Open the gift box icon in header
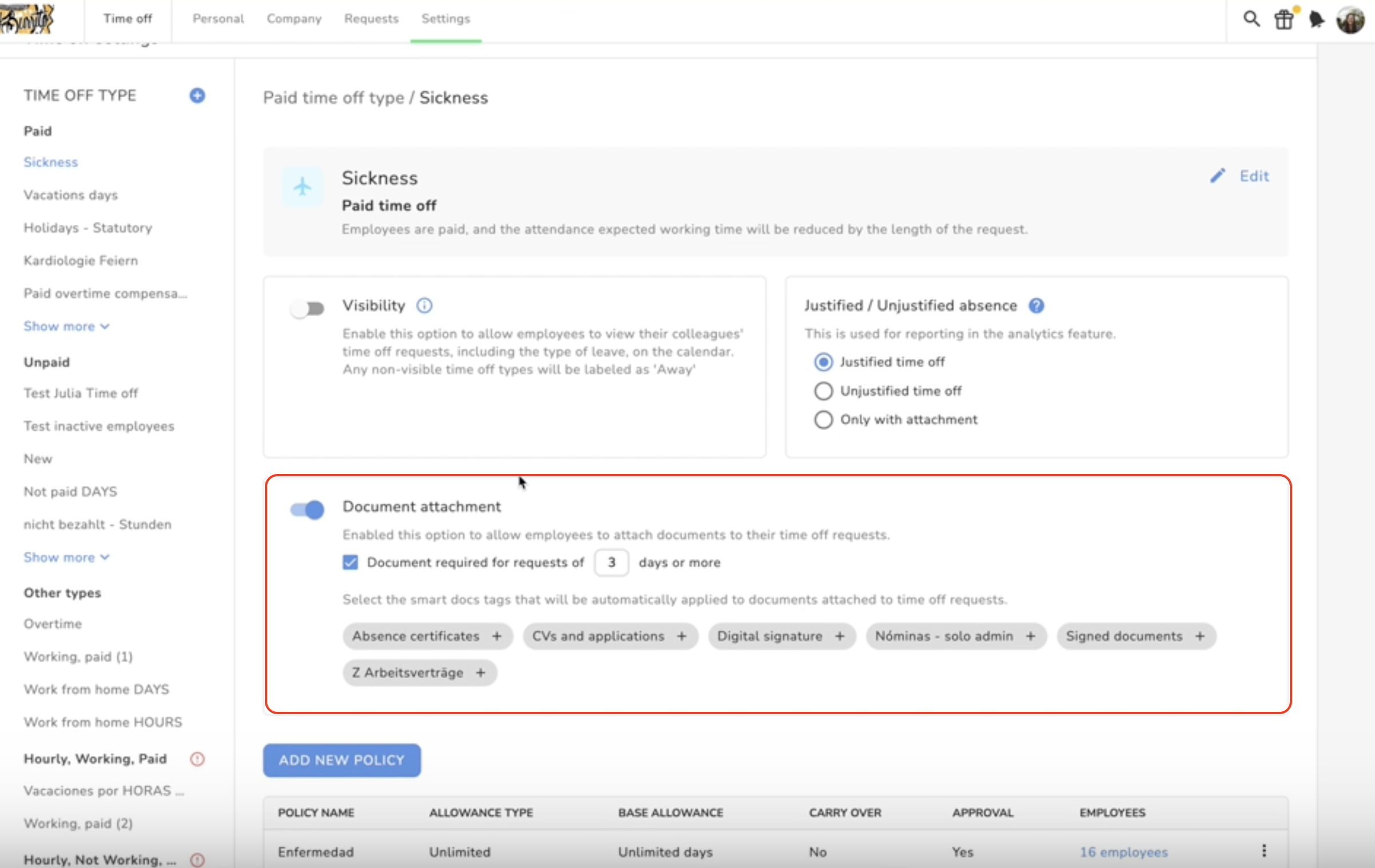The width and height of the screenshot is (1375, 868). [x=1284, y=19]
